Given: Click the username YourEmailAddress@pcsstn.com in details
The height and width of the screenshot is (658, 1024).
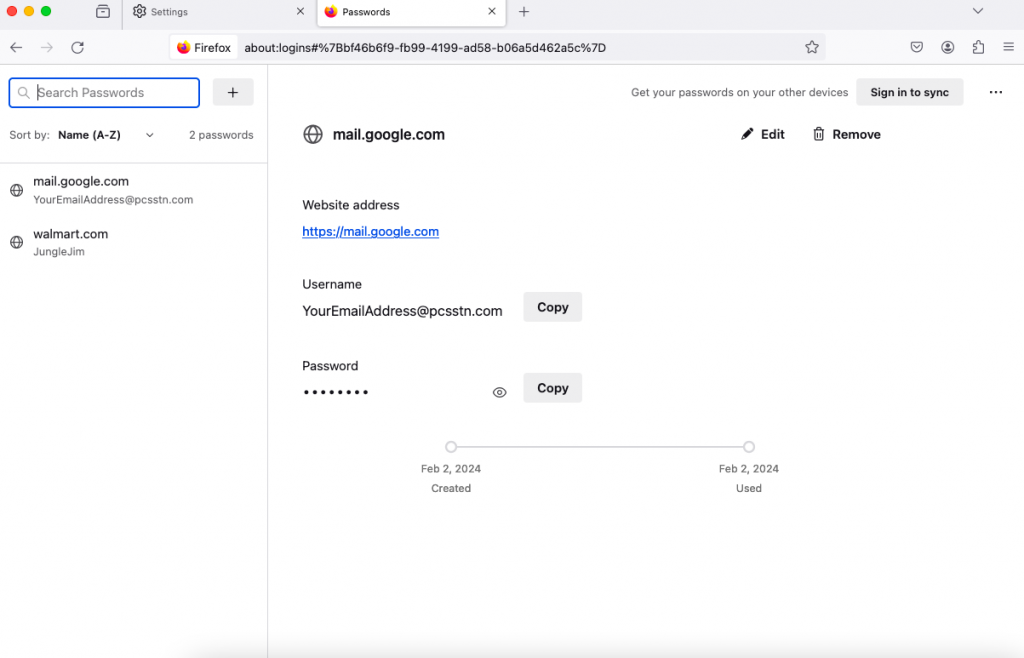Looking at the screenshot, I should 402,311.
